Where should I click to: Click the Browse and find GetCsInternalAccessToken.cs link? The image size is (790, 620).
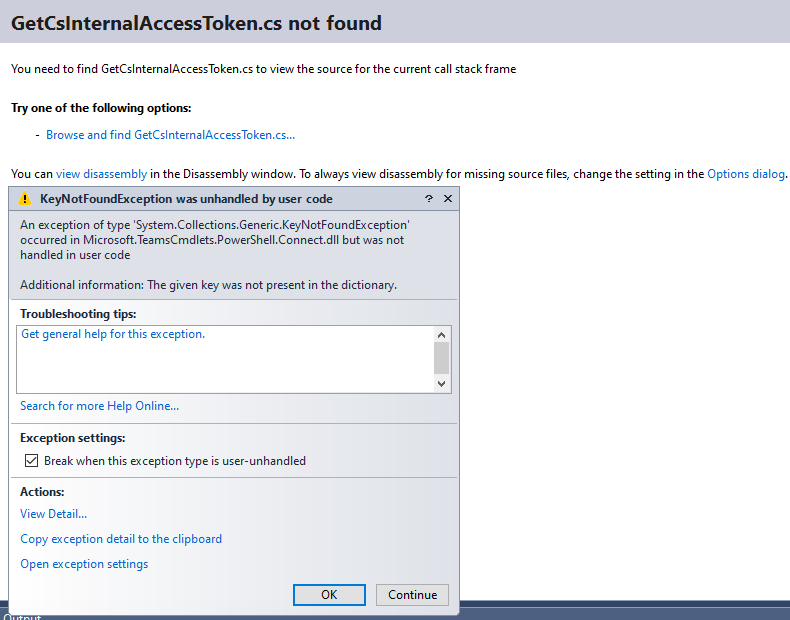[x=170, y=135]
